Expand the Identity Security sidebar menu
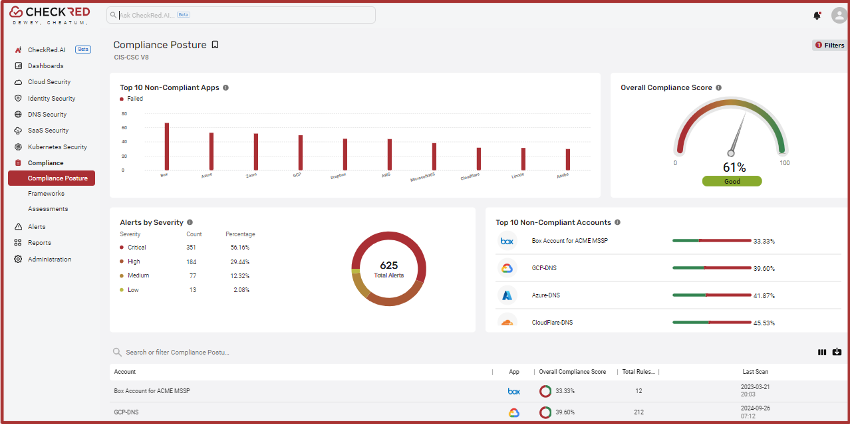Screen dimensions: 850x424 pyautogui.click(x=50, y=98)
